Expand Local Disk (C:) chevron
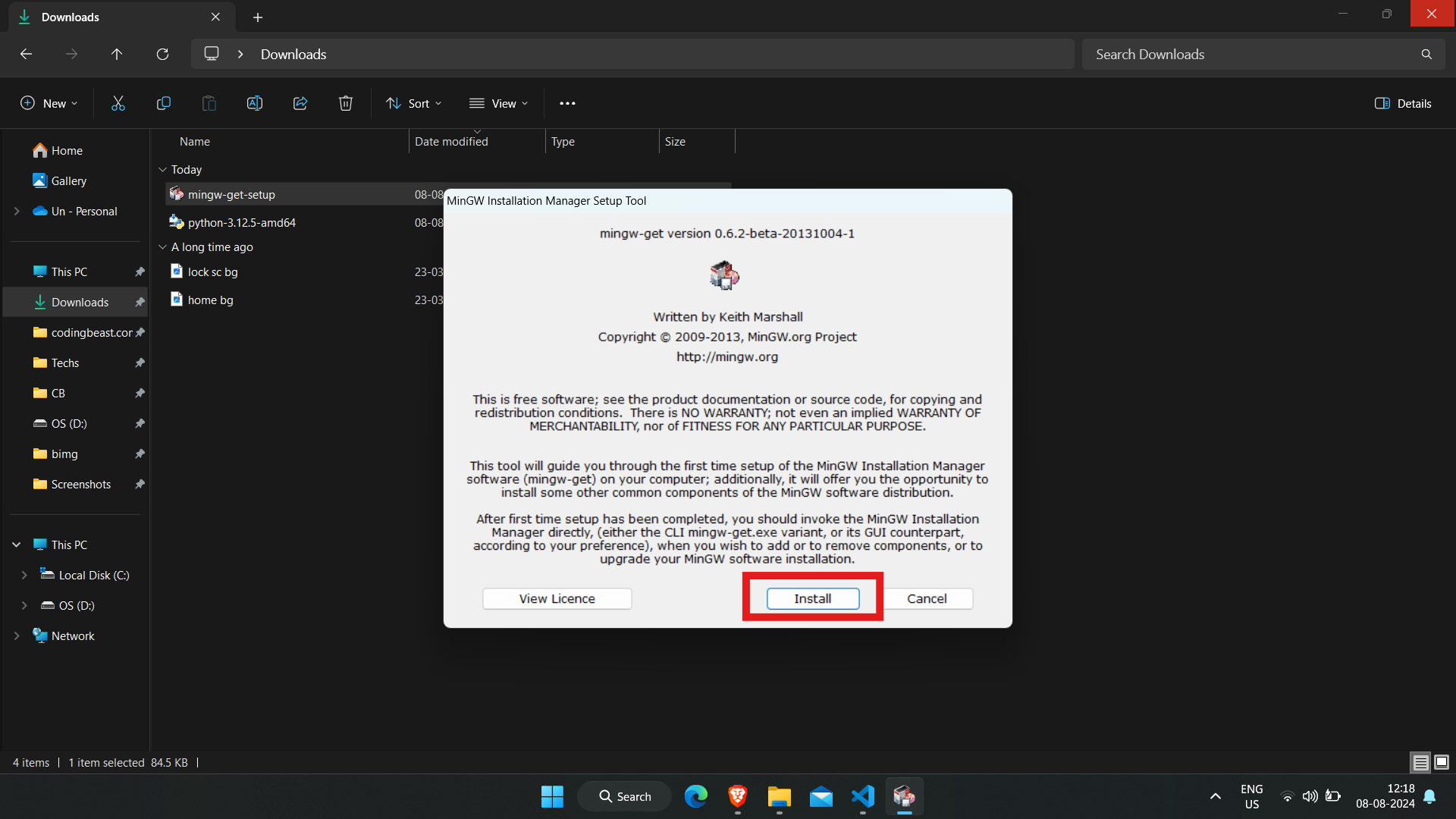Screen dimensions: 1456x819 pyautogui.click(x=24, y=576)
